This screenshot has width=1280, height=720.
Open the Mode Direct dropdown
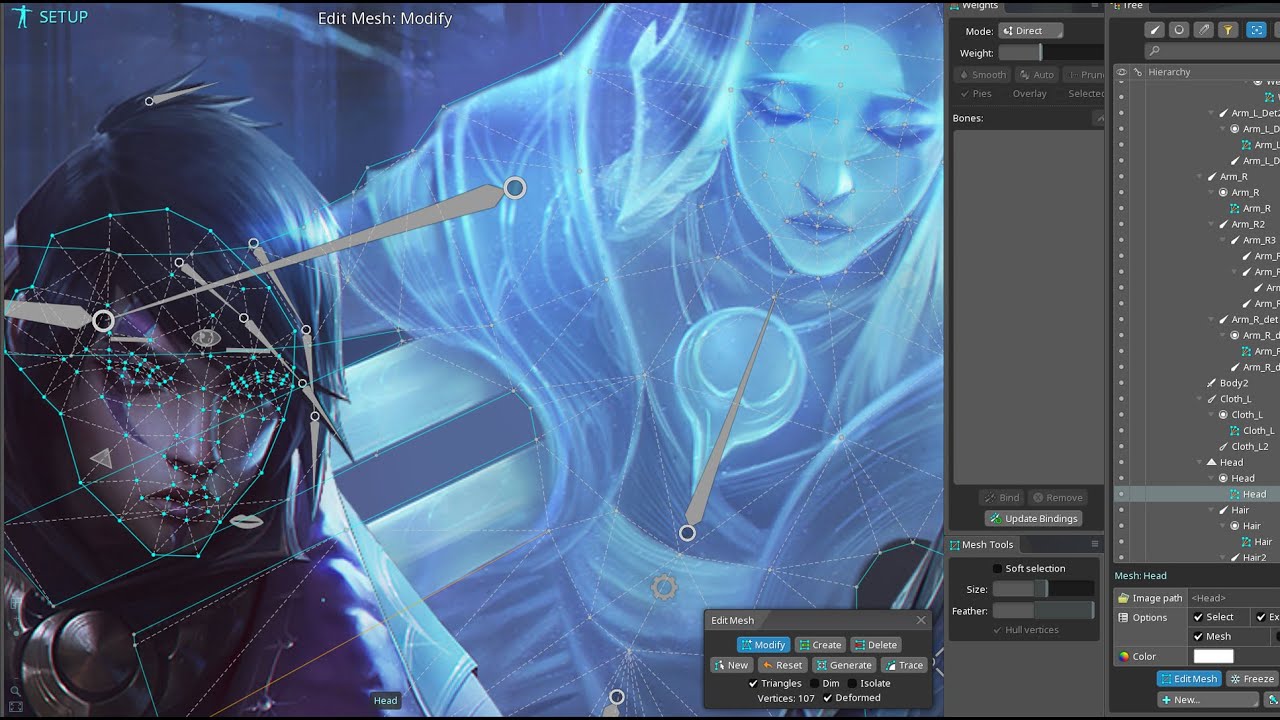tap(1030, 31)
